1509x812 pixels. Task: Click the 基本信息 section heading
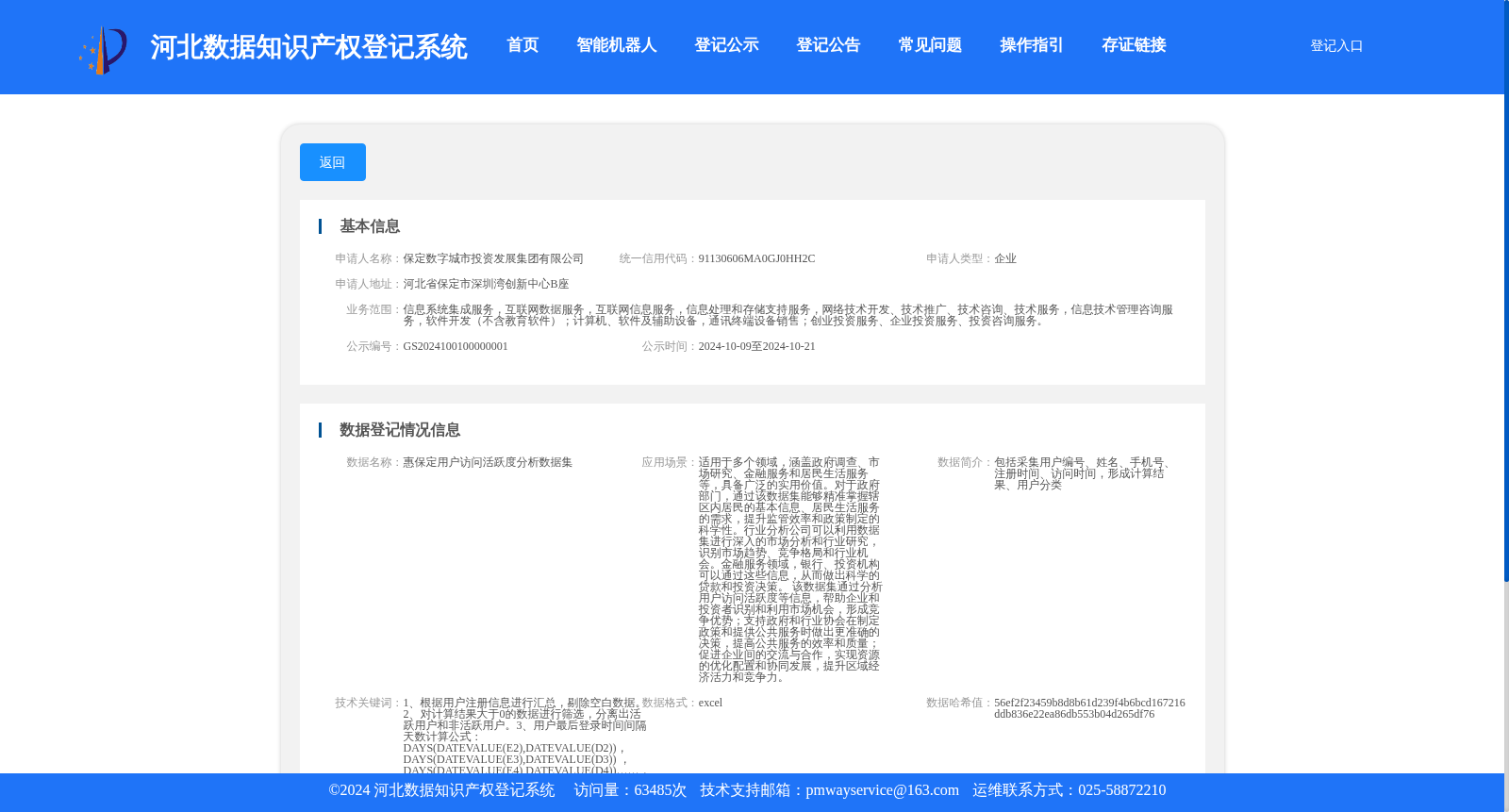coord(370,226)
